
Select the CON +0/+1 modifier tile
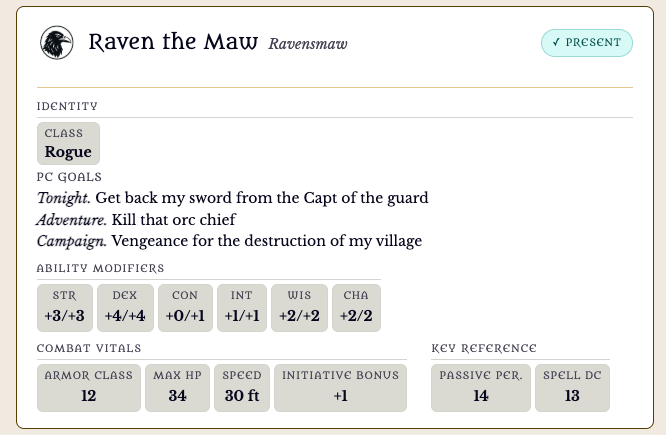[x=185, y=308]
